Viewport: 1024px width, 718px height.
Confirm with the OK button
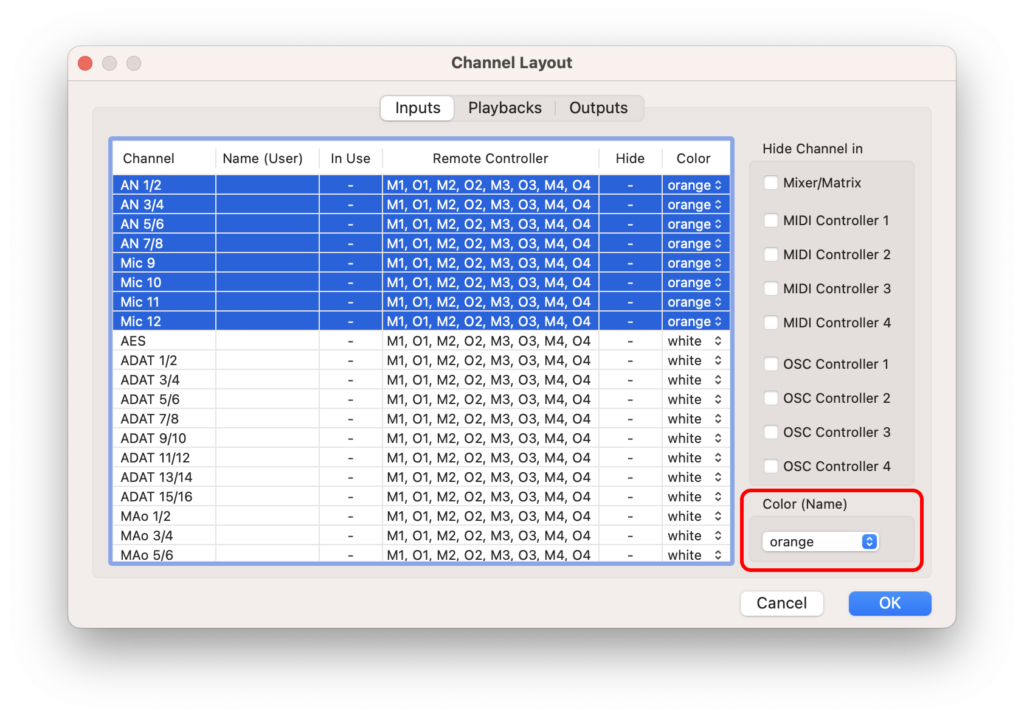click(x=889, y=603)
